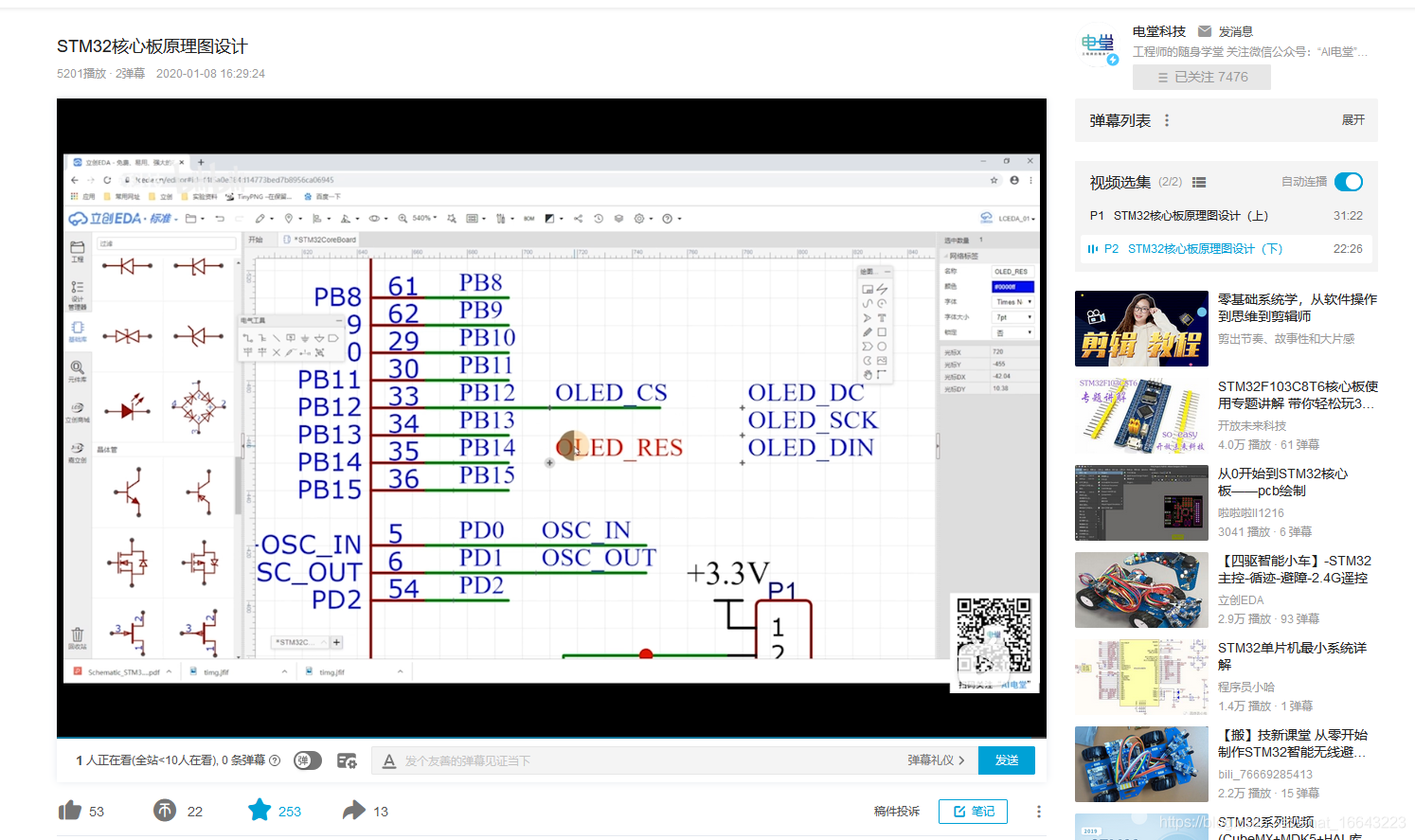
Task: Open the 技术新课堂 智能无线避障 thumbnail
Action: point(1141,764)
